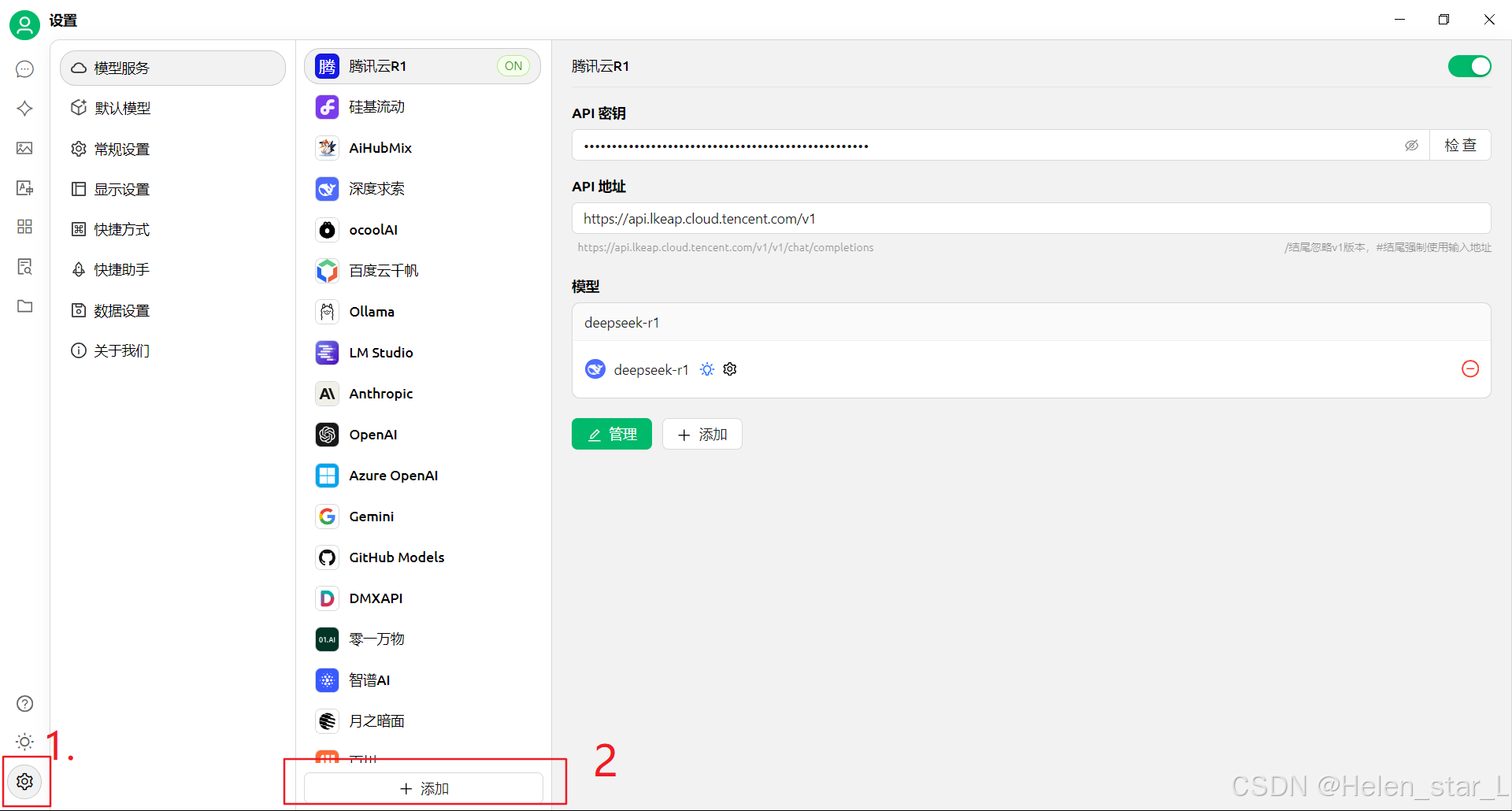
Task: Select the DMXAPI provider
Action: coord(422,598)
